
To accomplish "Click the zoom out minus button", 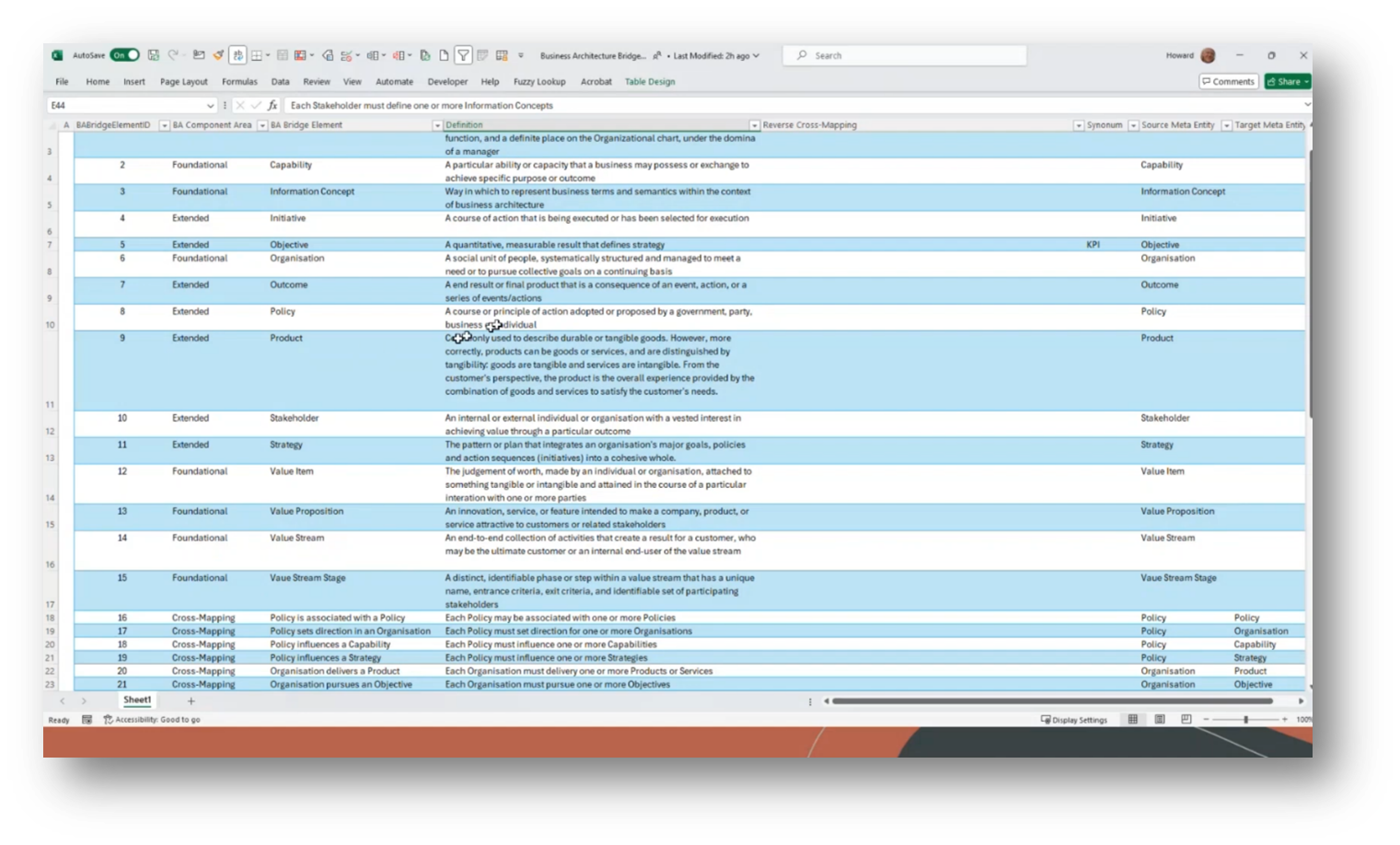I will point(1206,720).
